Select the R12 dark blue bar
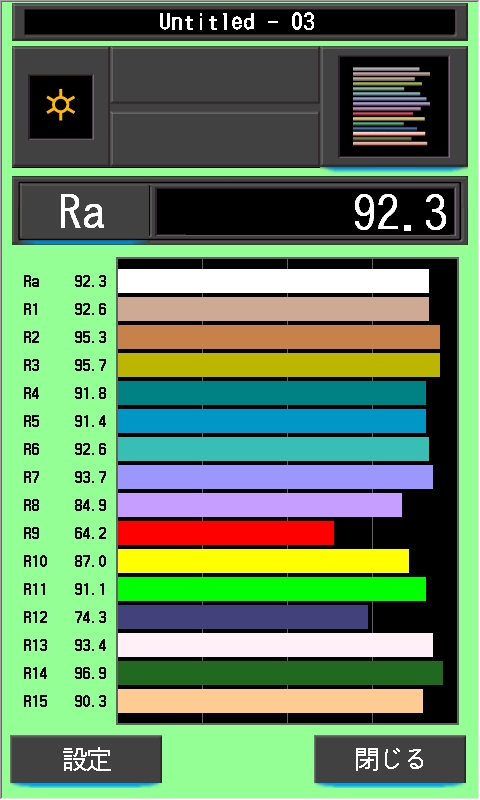This screenshot has height=800, width=480. (243, 617)
